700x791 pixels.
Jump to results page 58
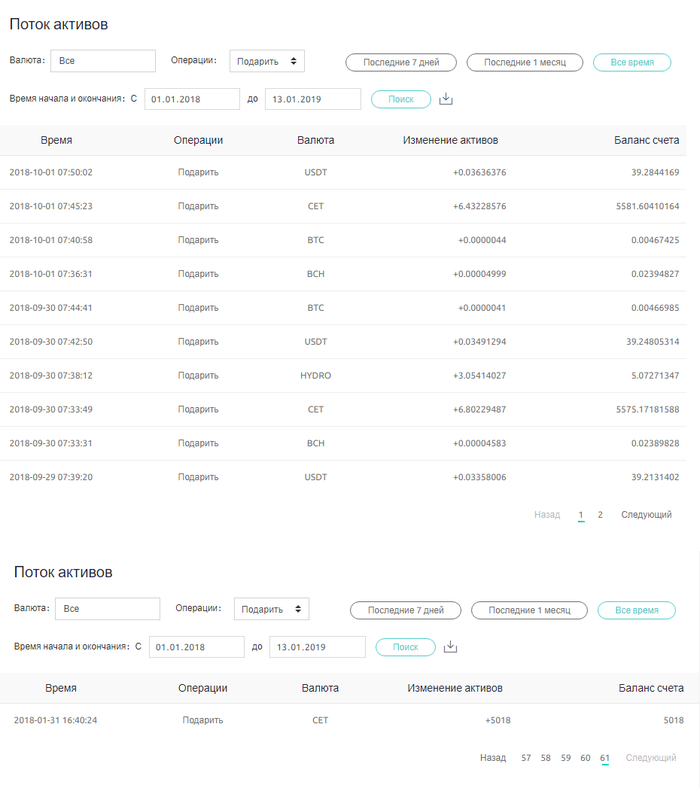(x=546, y=758)
